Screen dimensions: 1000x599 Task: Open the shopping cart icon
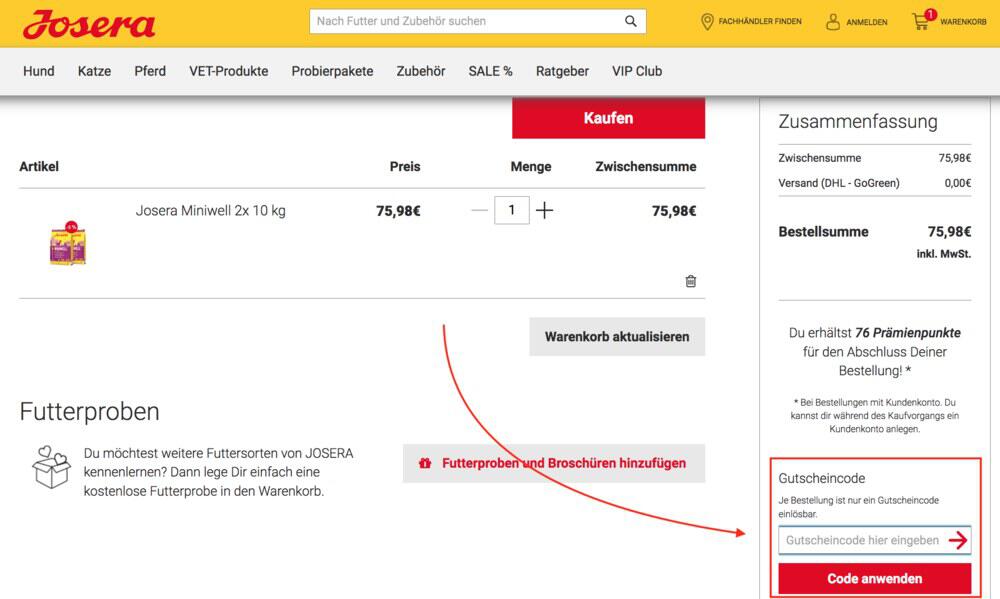tap(920, 21)
